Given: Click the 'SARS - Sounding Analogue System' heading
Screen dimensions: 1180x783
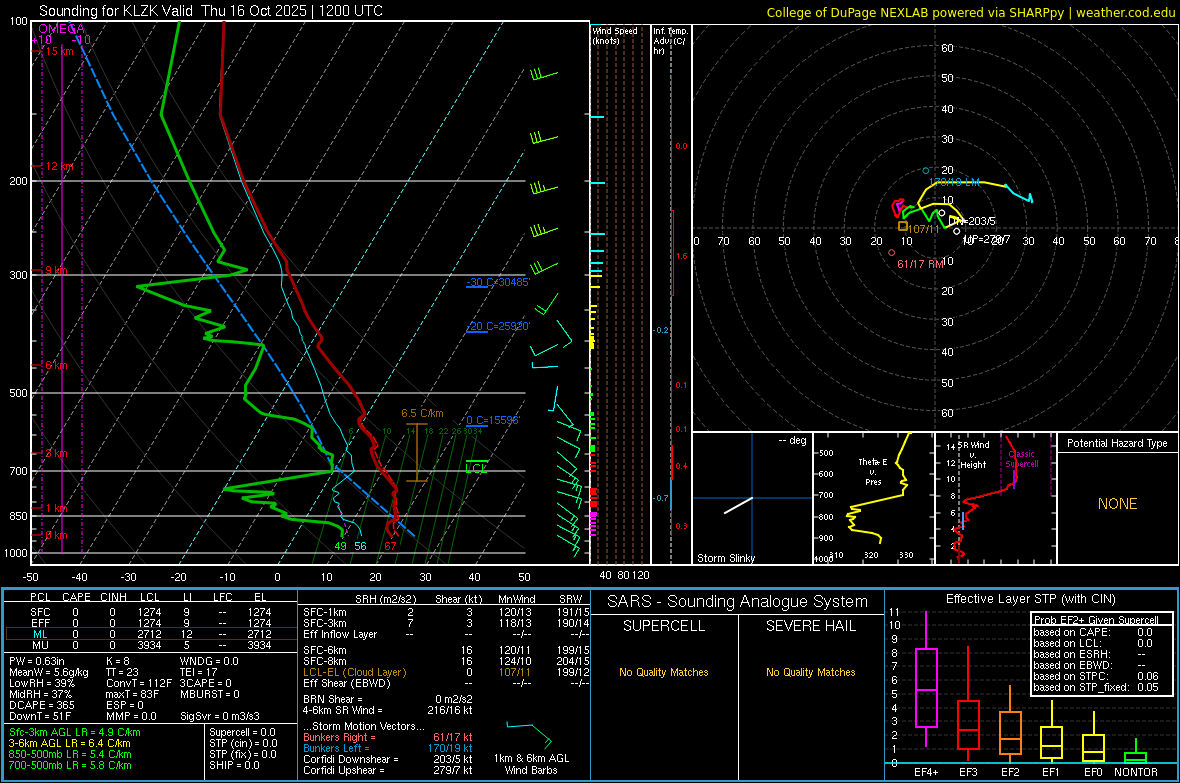Looking at the screenshot, I should point(738,602).
